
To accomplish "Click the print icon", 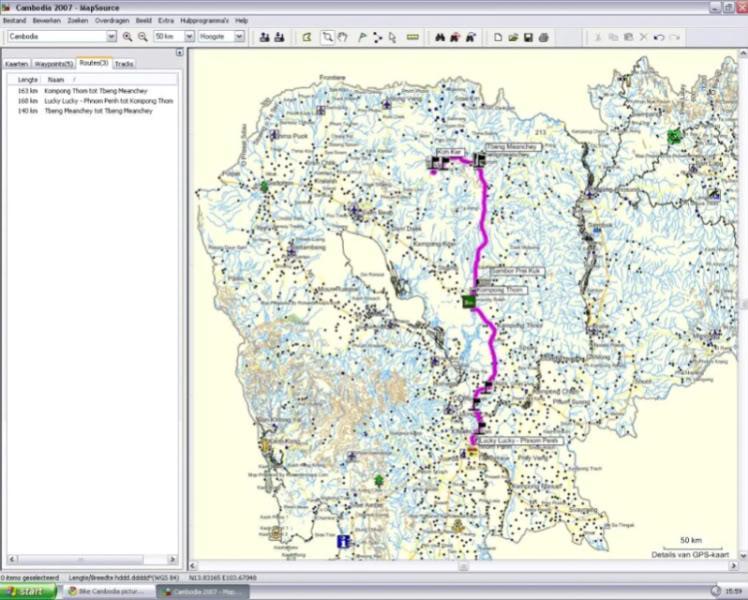I will [543, 37].
